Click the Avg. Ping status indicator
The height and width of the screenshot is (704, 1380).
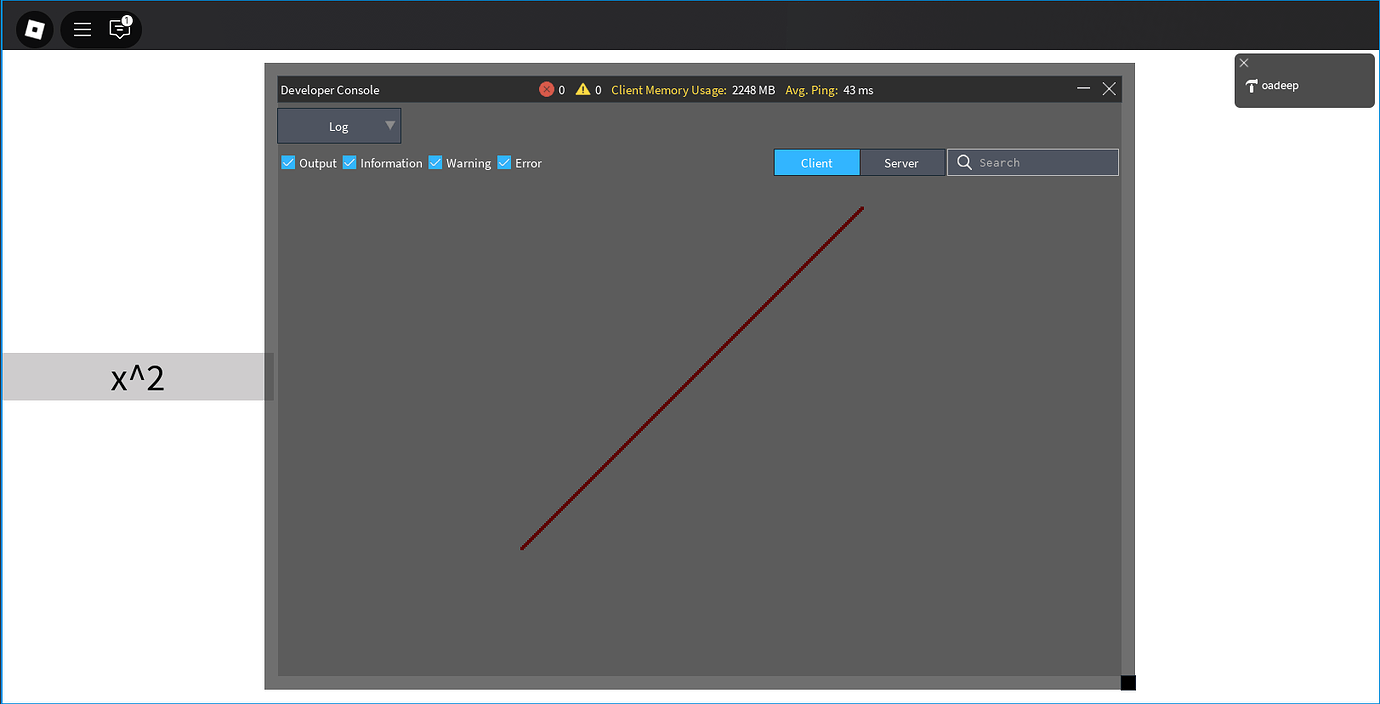point(830,89)
